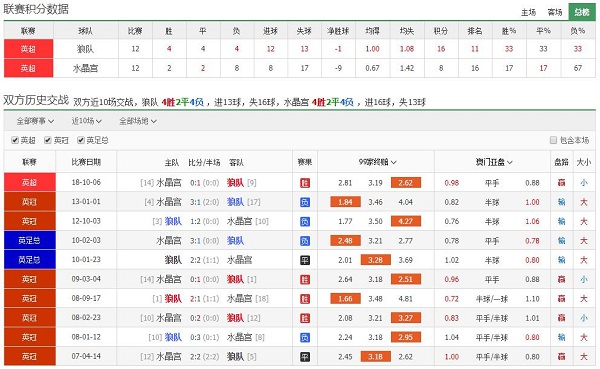Open the 2:2 score of 10-01-23 match
The width and height of the screenshot is (600, 369).
195,260
